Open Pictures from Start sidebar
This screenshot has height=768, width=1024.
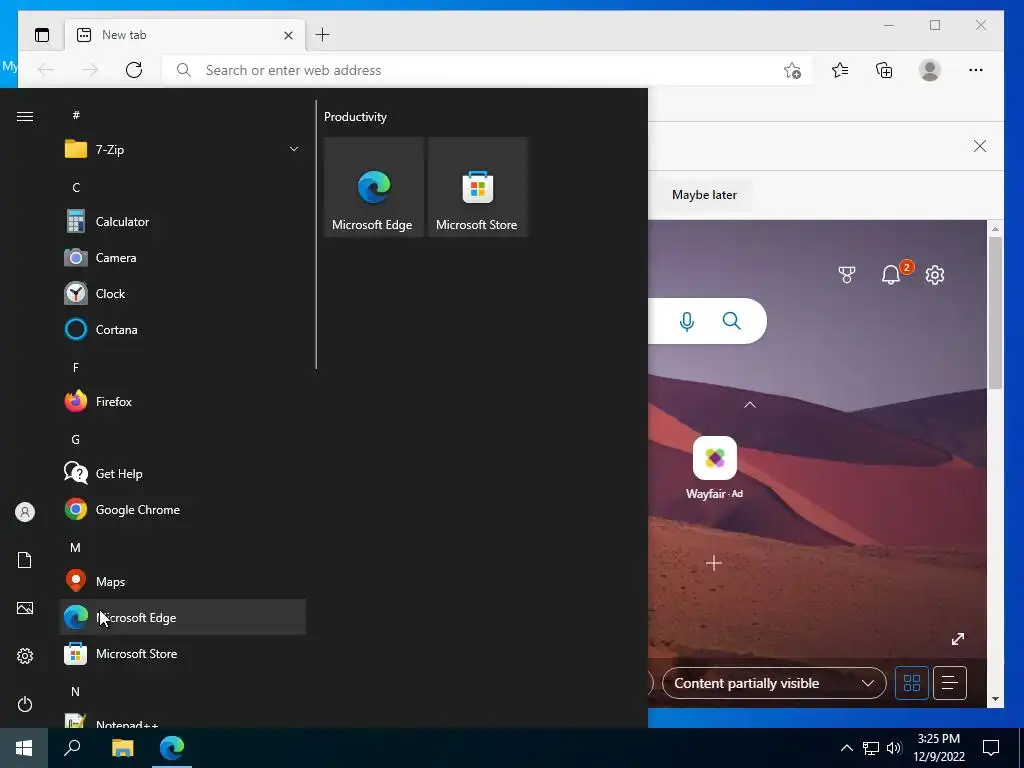click(x=25, y=608)
